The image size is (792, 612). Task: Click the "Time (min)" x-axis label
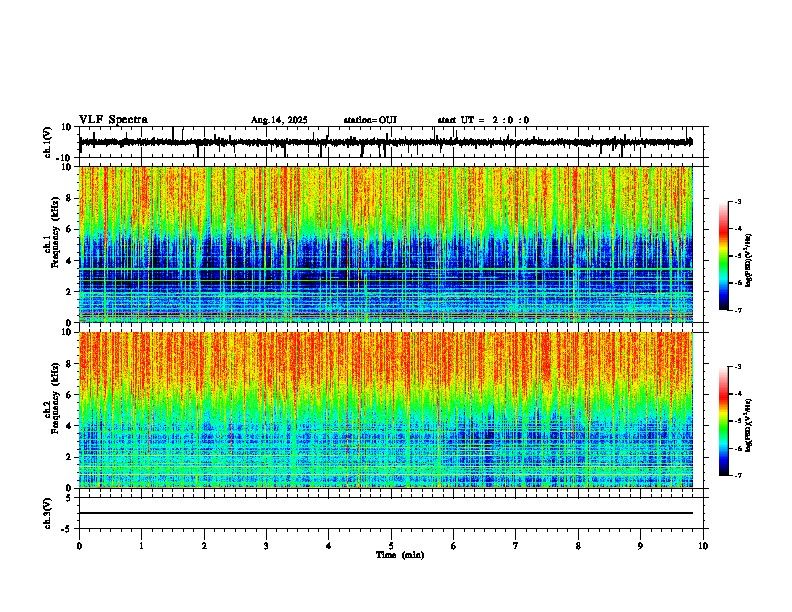[x=400, y=555]
